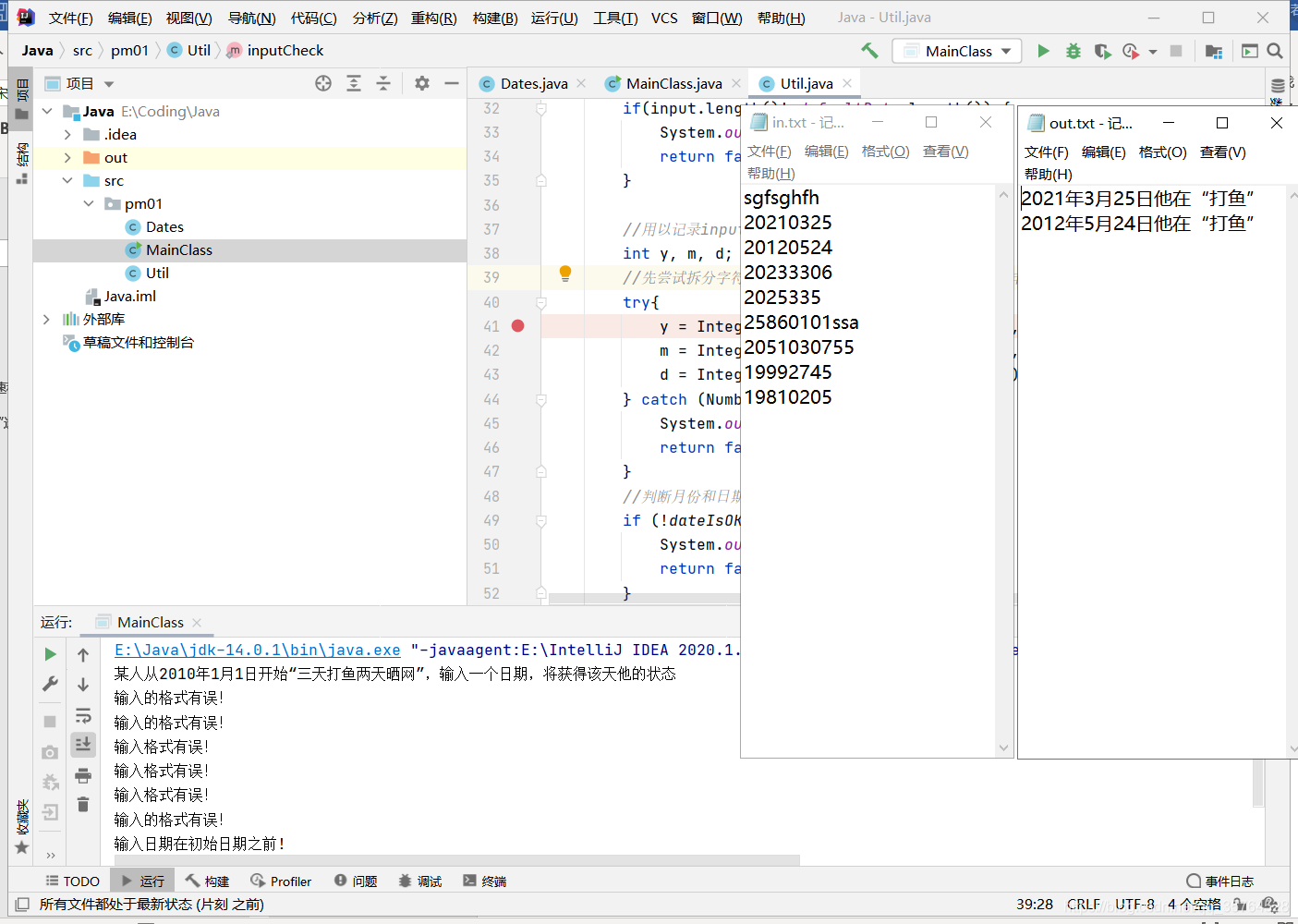
Task: Toggle scroll to end in run console
Action: [x=83, y=744]
